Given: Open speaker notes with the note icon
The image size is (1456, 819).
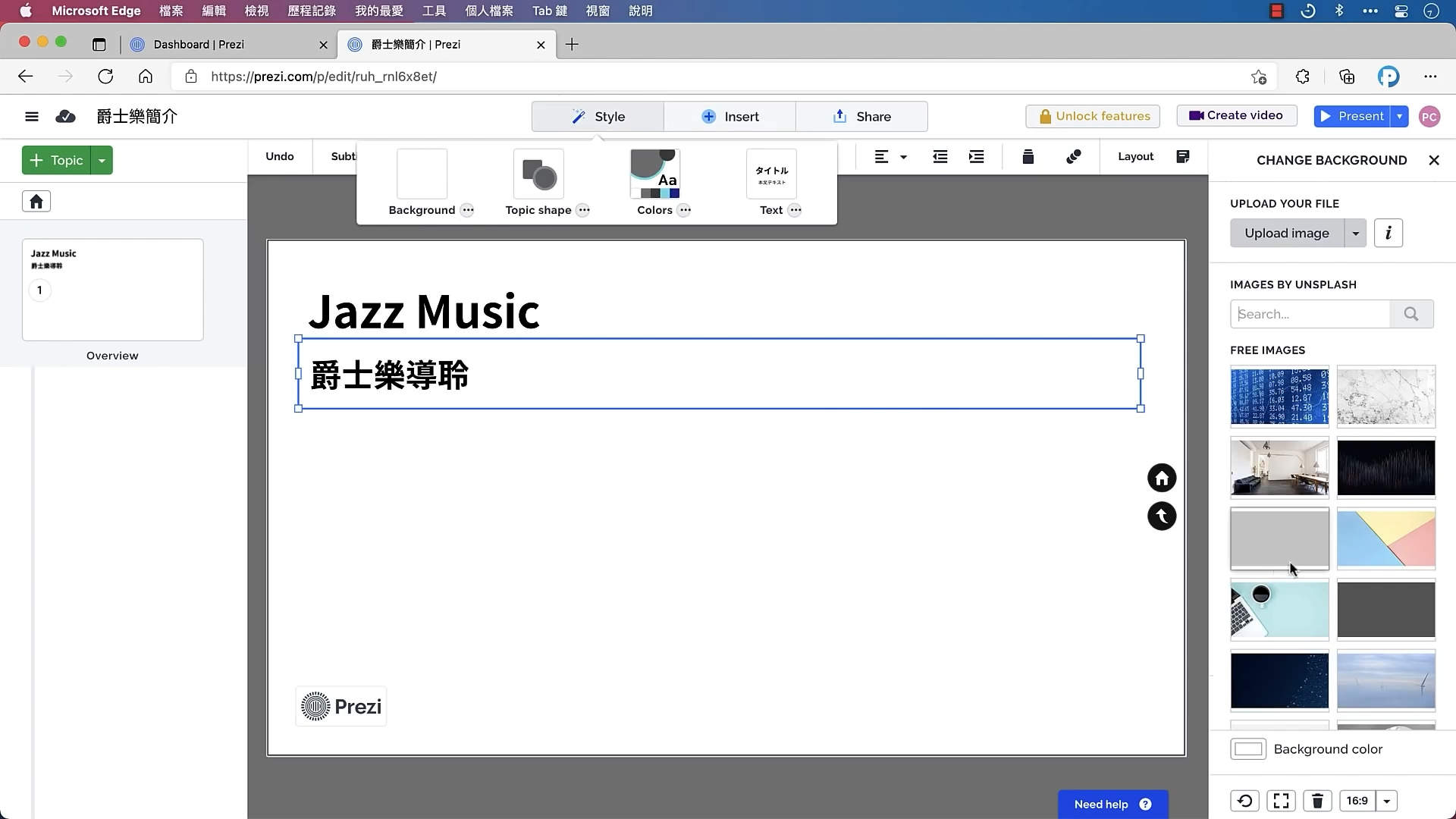Looking at the screenshot, I should coord(1182,157).
